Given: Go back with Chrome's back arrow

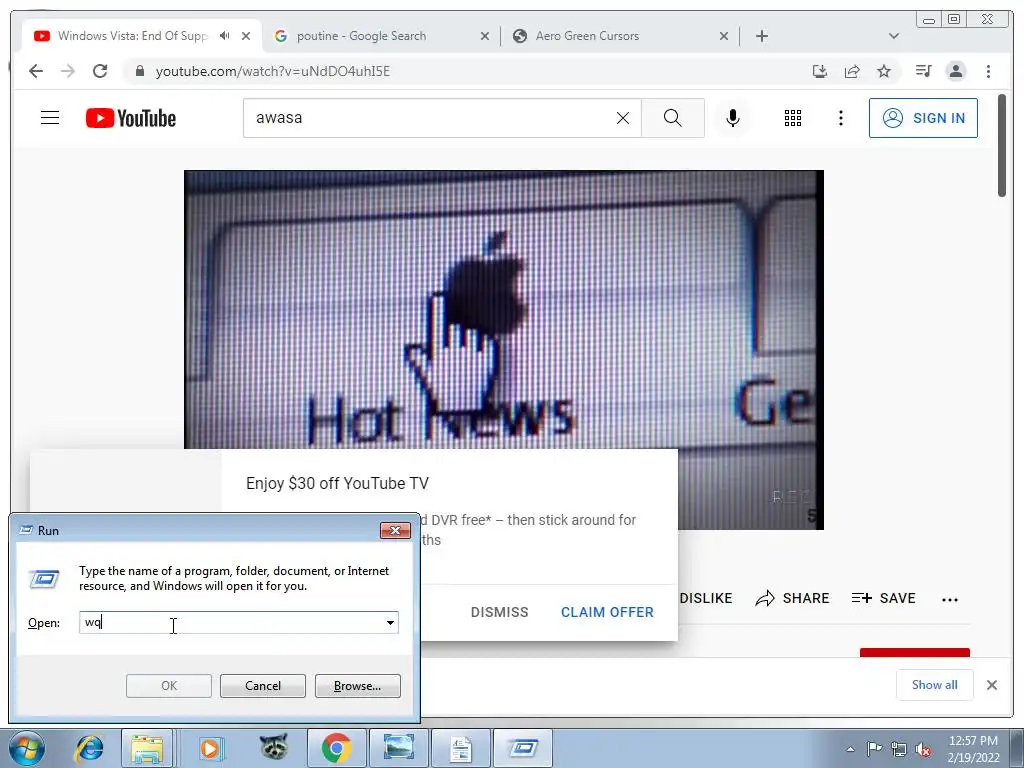Looking at the screenshot, I should [x=36, y=71].
